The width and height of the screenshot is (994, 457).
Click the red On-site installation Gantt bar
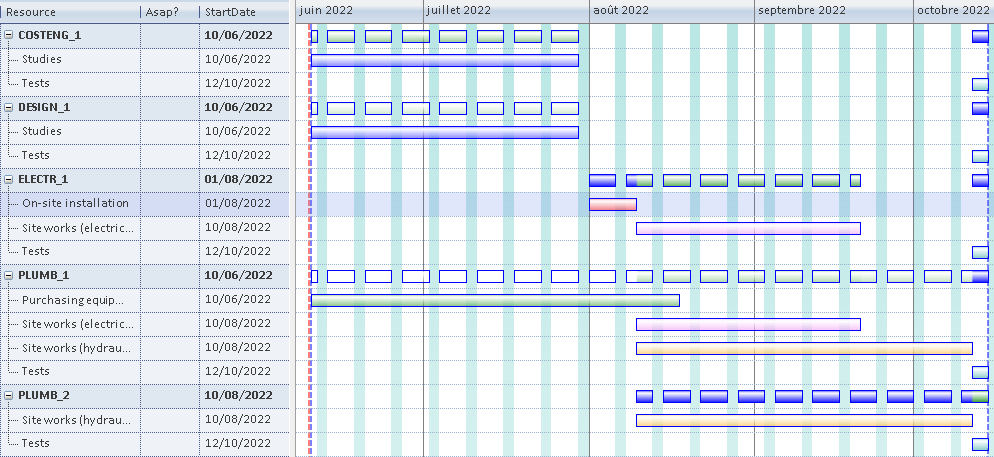click(x=612, y=204)
